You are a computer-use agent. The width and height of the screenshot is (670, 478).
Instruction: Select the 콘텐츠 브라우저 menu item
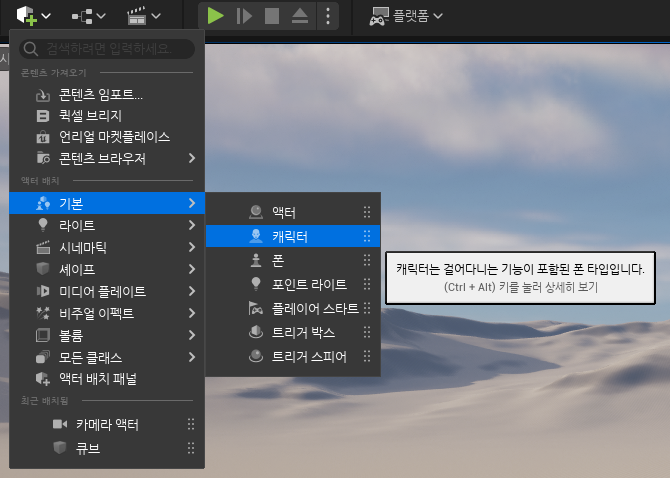107,158
